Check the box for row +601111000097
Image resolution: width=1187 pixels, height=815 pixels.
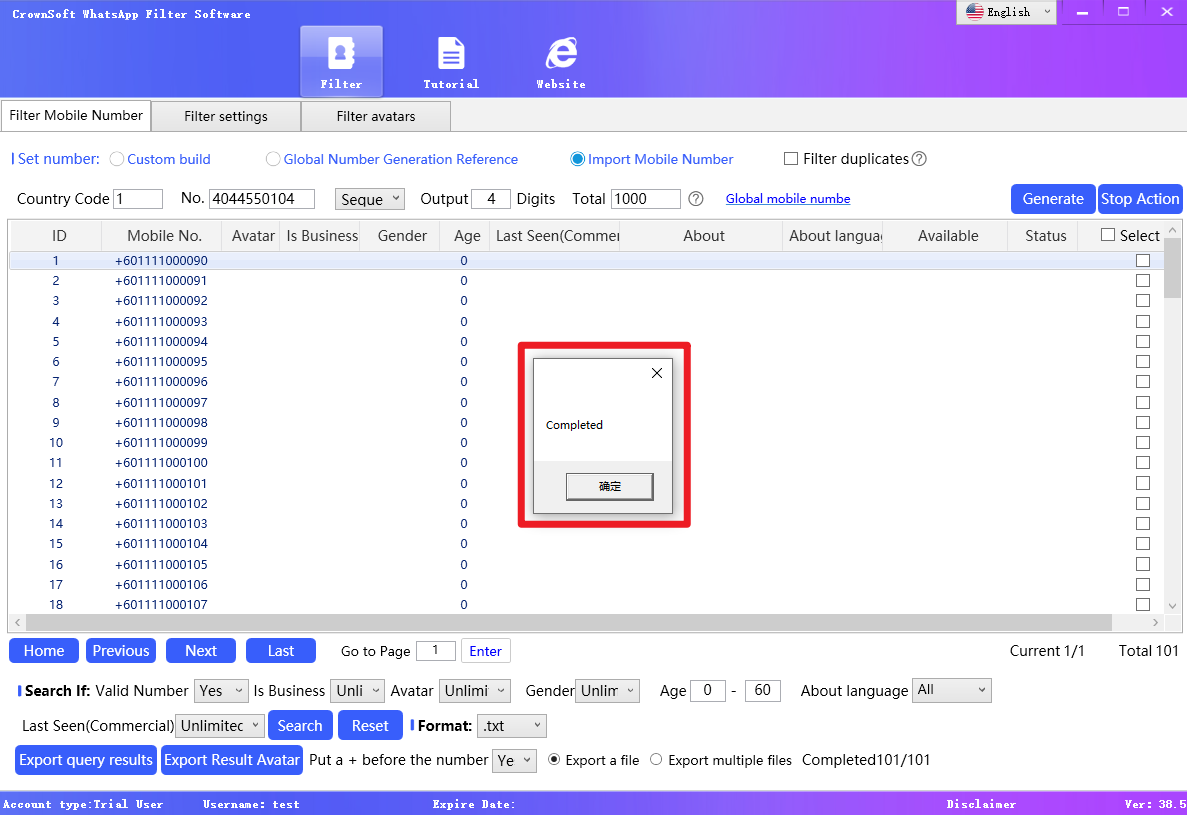(x=1143, y=403)
